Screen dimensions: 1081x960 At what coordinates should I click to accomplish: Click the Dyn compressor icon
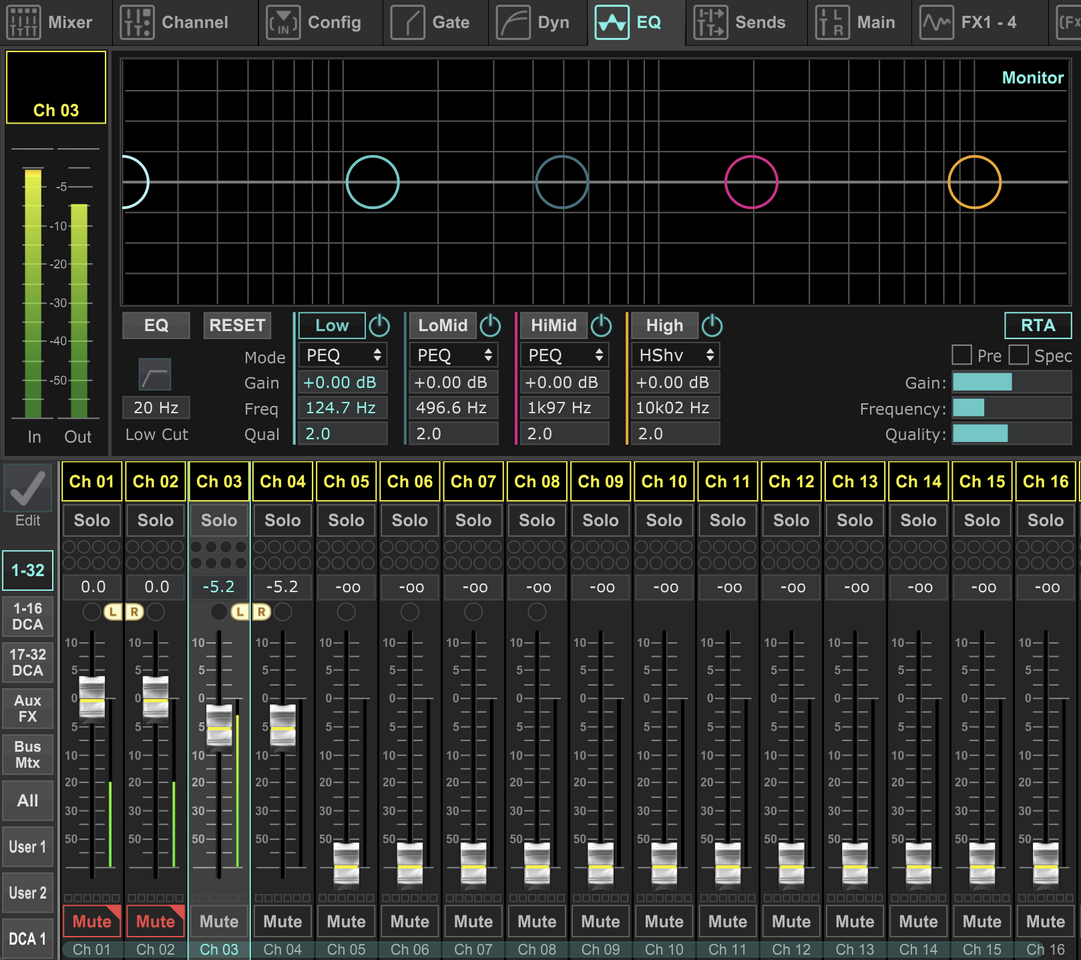tap(513, 22)
